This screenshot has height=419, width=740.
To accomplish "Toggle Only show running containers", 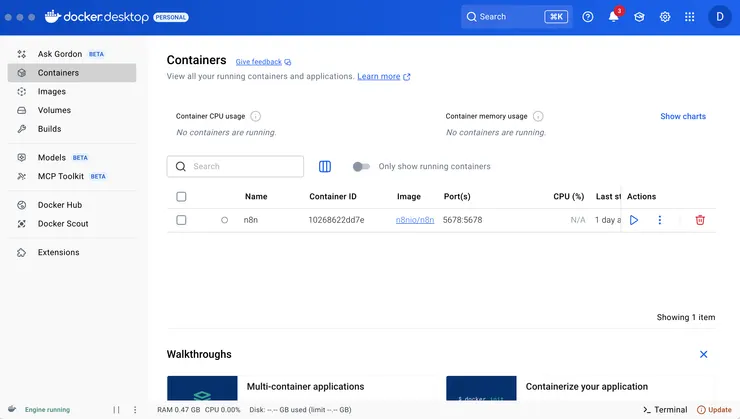I will 361,166.
